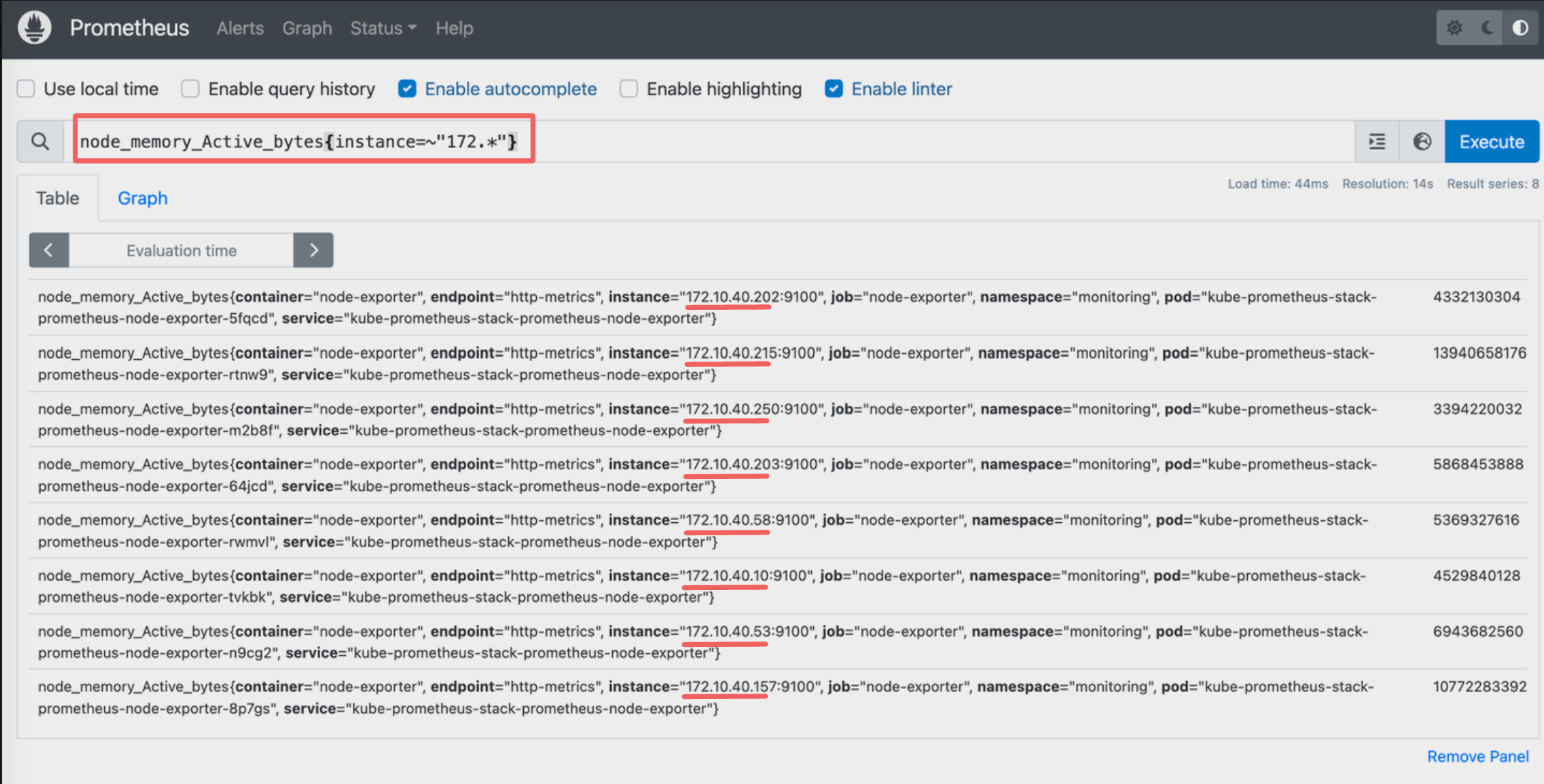Open the metrics explorer globe icon

coord(1422,142)
